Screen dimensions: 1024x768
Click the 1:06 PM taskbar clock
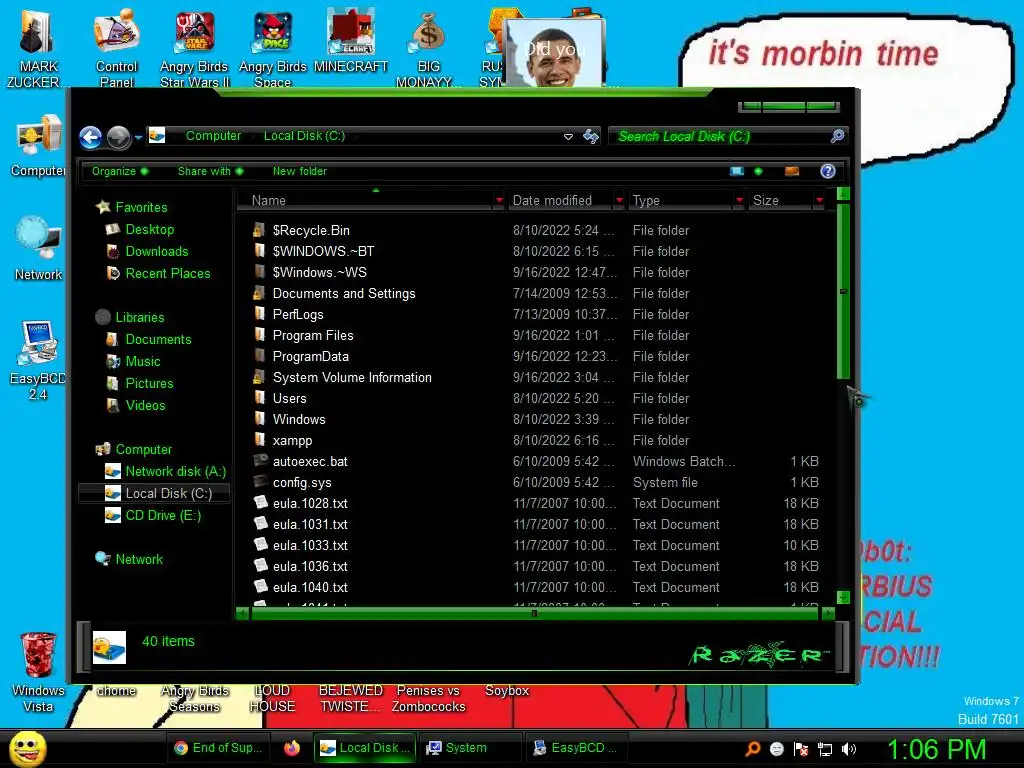click(935, 748)
